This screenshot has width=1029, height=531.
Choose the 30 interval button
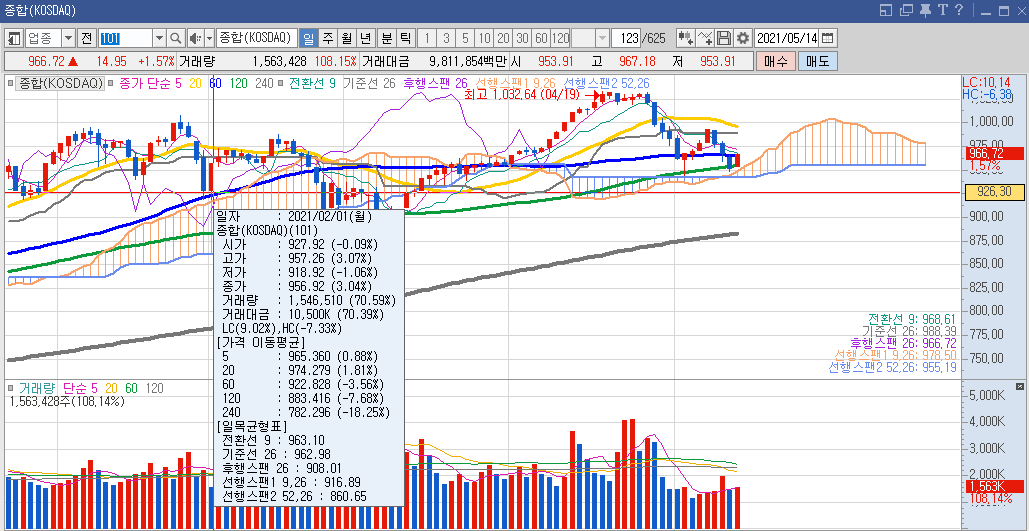tap(522, 38)
